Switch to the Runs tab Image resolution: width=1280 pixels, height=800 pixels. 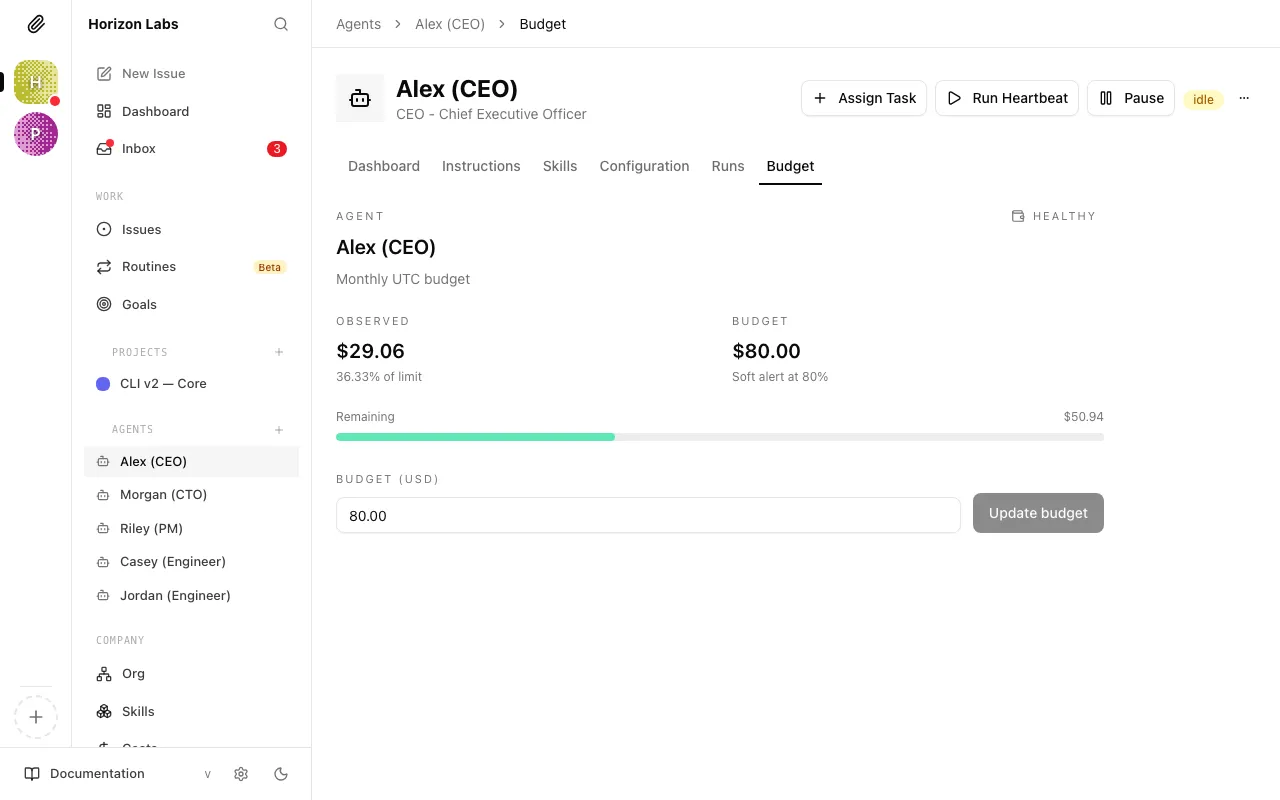[728, 166]
